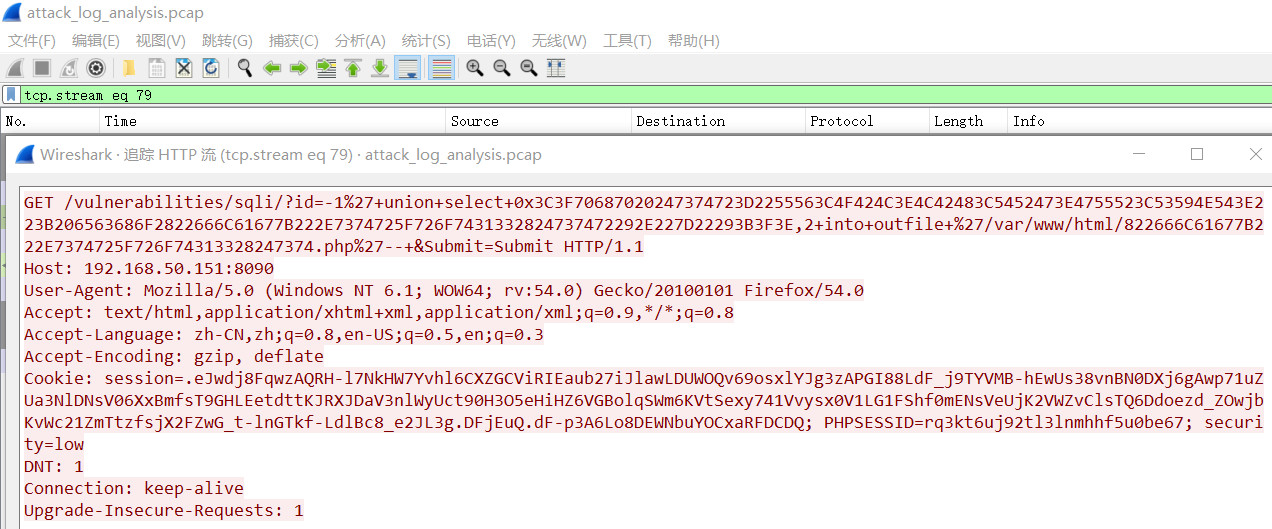Open the 编辑(E) menu
The height and width of the screenshot is (529, 1272).
[96, 41]
